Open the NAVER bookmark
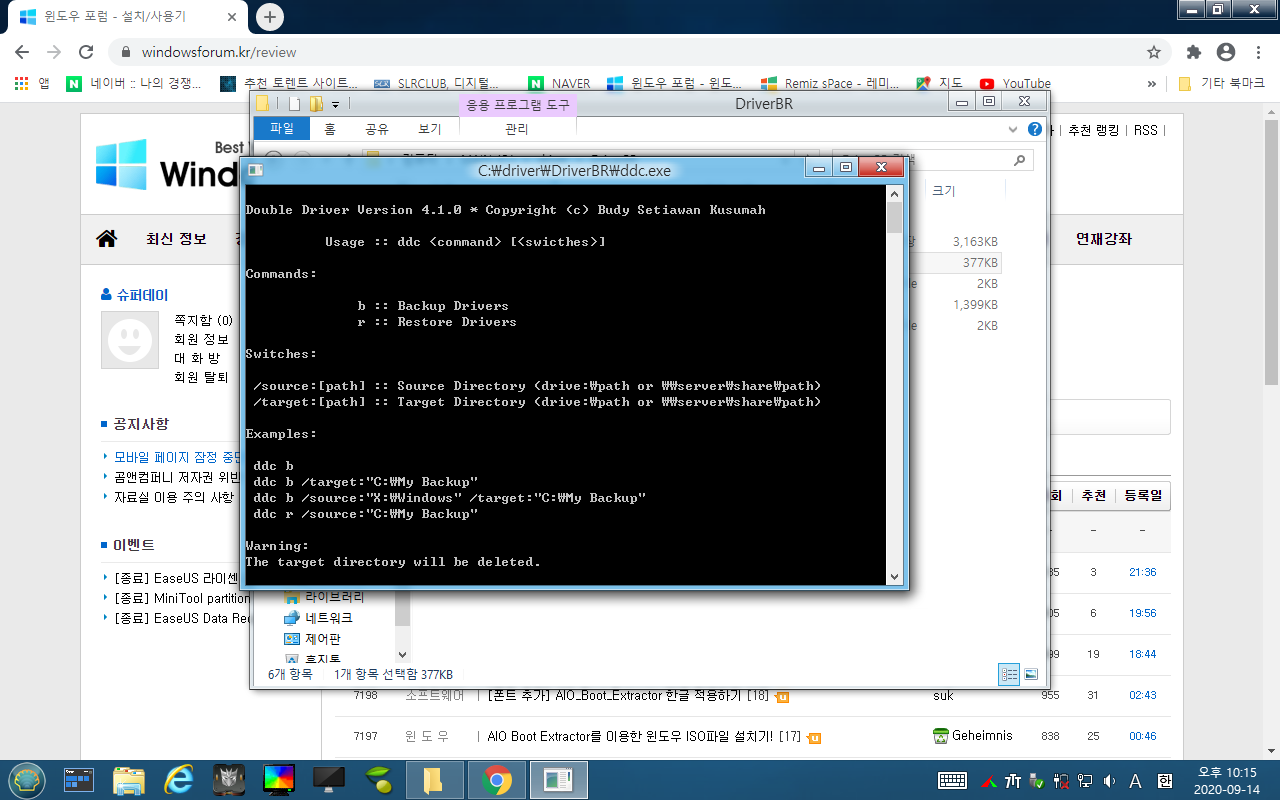The image size is (1280, 800). click(560, 84)
